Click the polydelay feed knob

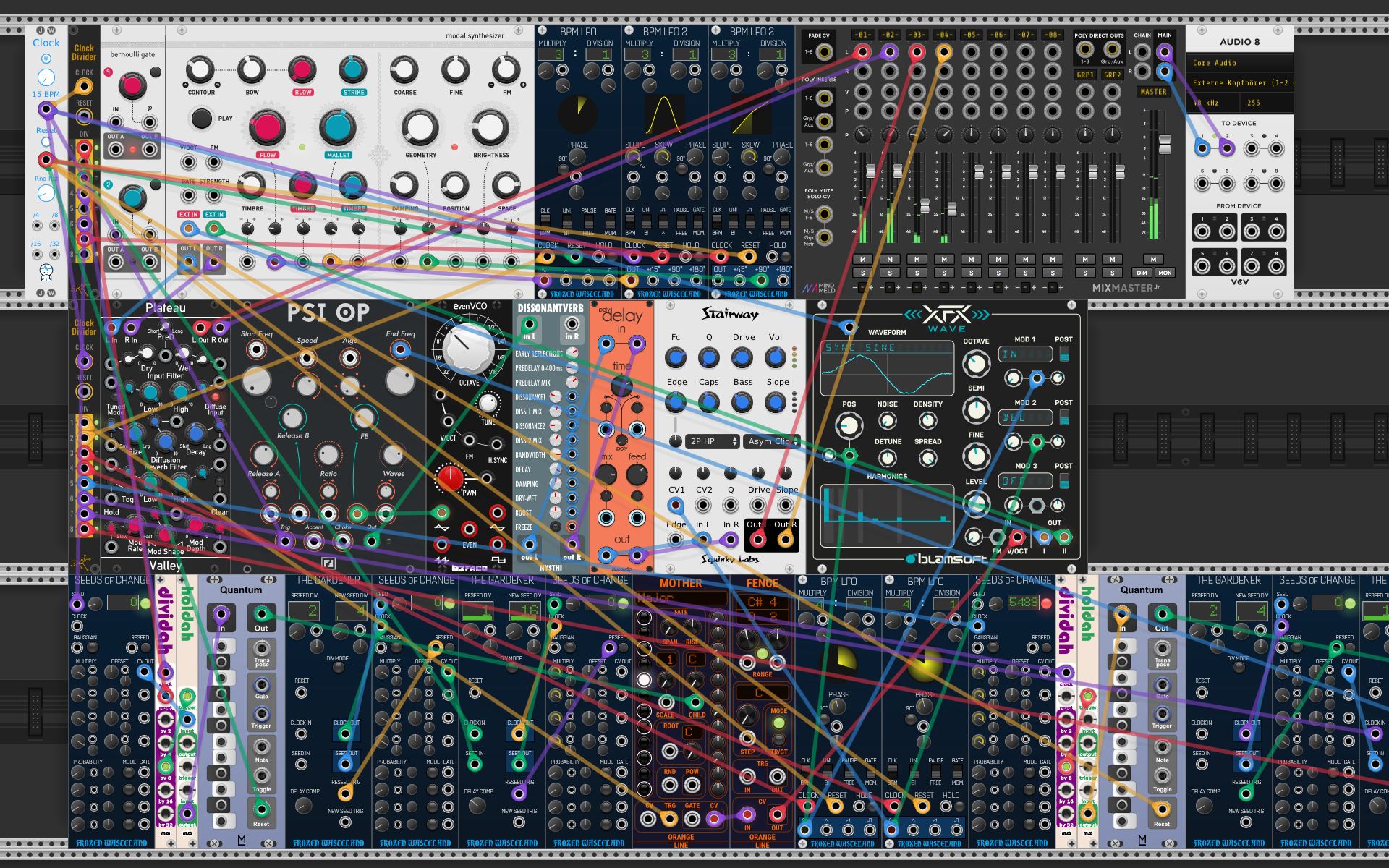tap(637, 475)
